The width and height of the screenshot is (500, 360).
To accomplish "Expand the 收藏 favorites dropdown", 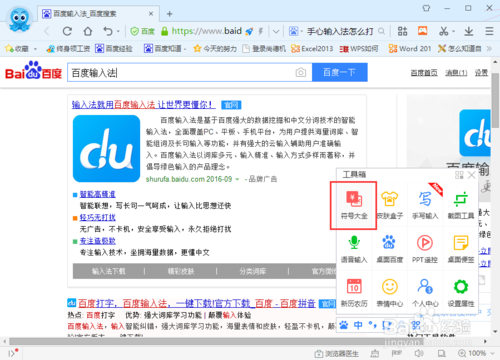I will tap(35, 49).
